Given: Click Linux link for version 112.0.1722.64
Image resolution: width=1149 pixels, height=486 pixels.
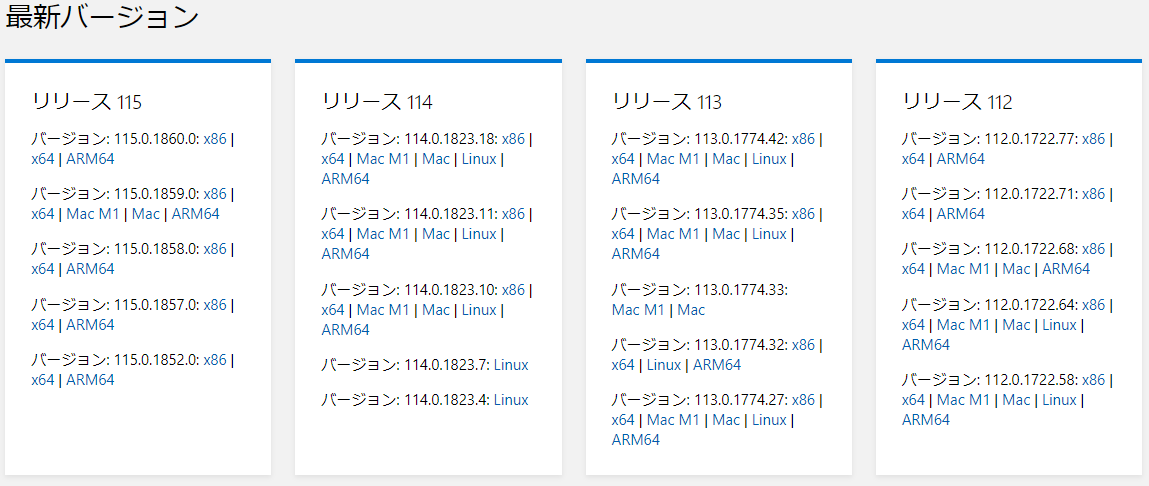Looking at the screenshot, I should click(1060, 325).
